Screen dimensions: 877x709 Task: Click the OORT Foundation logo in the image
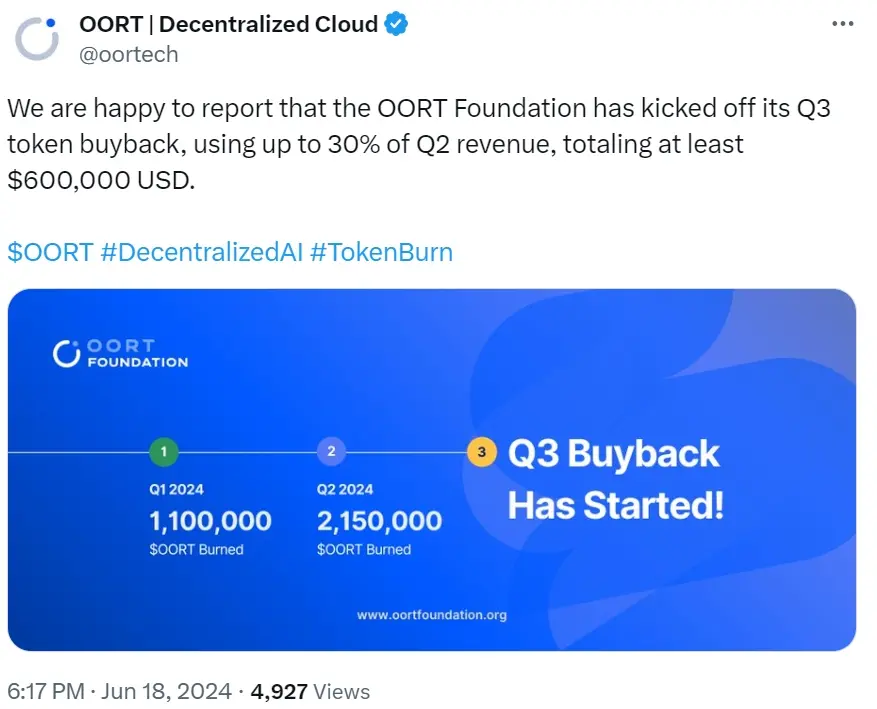pyautogui.click(x=119, y=352)
